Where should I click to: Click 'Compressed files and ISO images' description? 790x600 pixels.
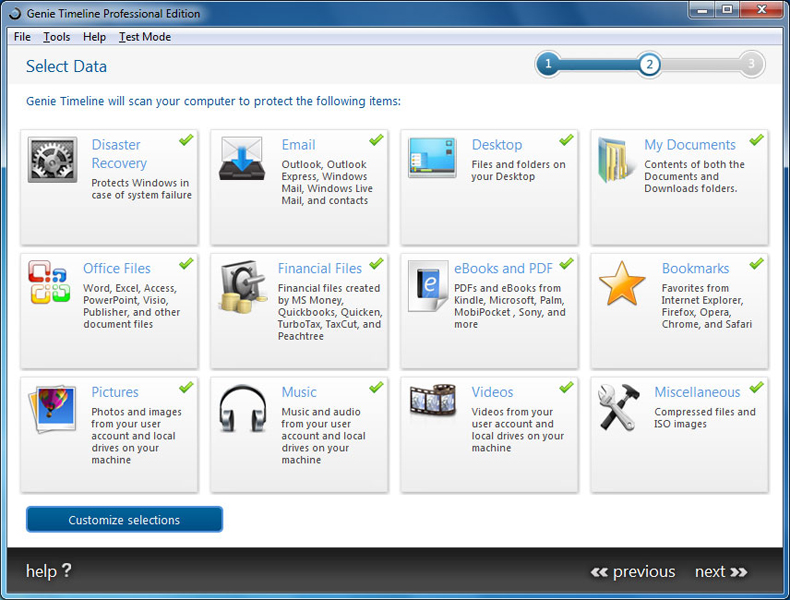point(705,418)
